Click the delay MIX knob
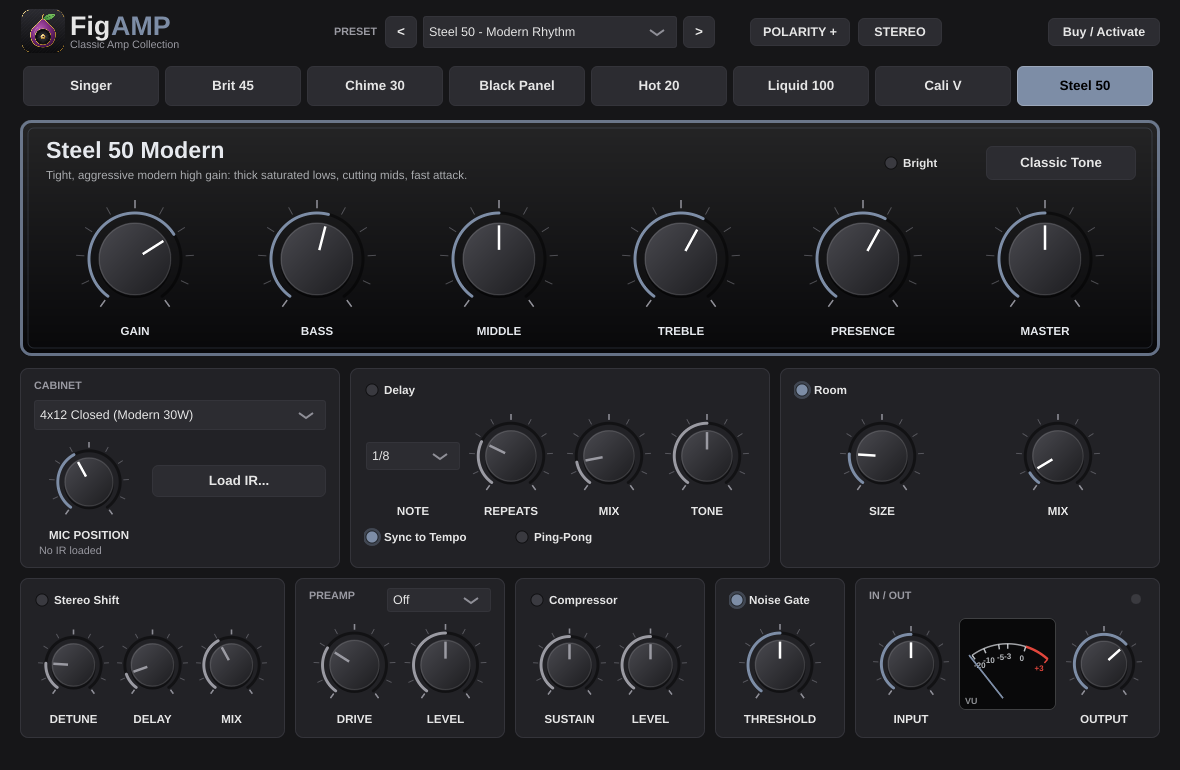 [609, 455]
